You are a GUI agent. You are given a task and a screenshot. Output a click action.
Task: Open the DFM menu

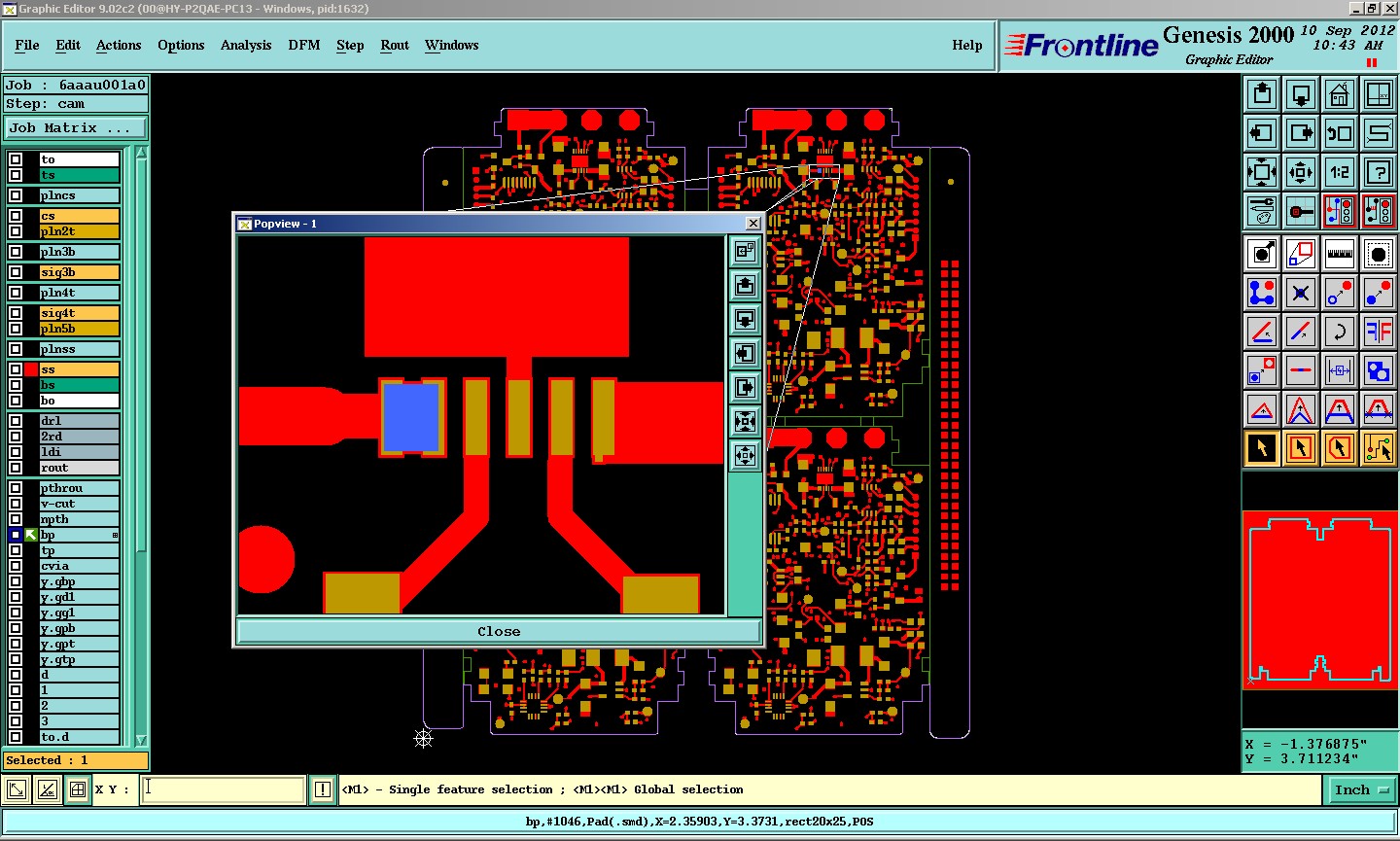coord(304,45)
